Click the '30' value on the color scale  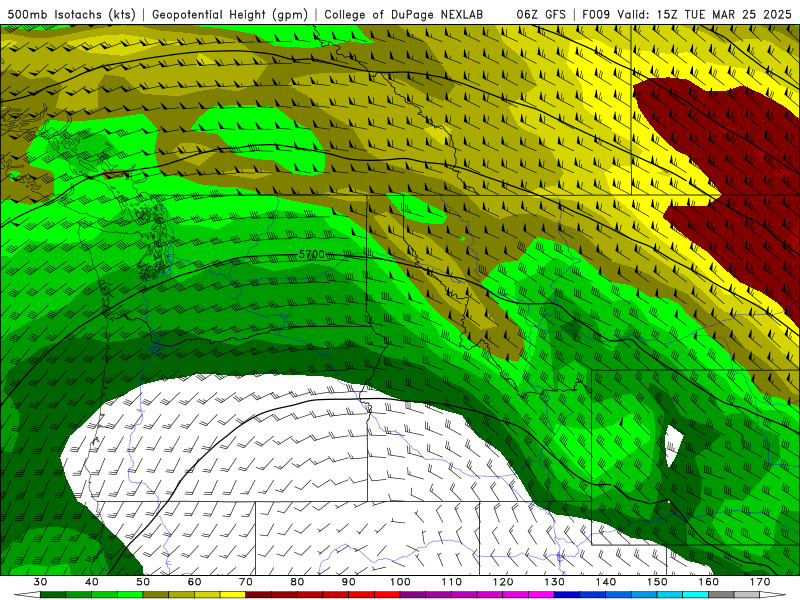coord(40,582)
